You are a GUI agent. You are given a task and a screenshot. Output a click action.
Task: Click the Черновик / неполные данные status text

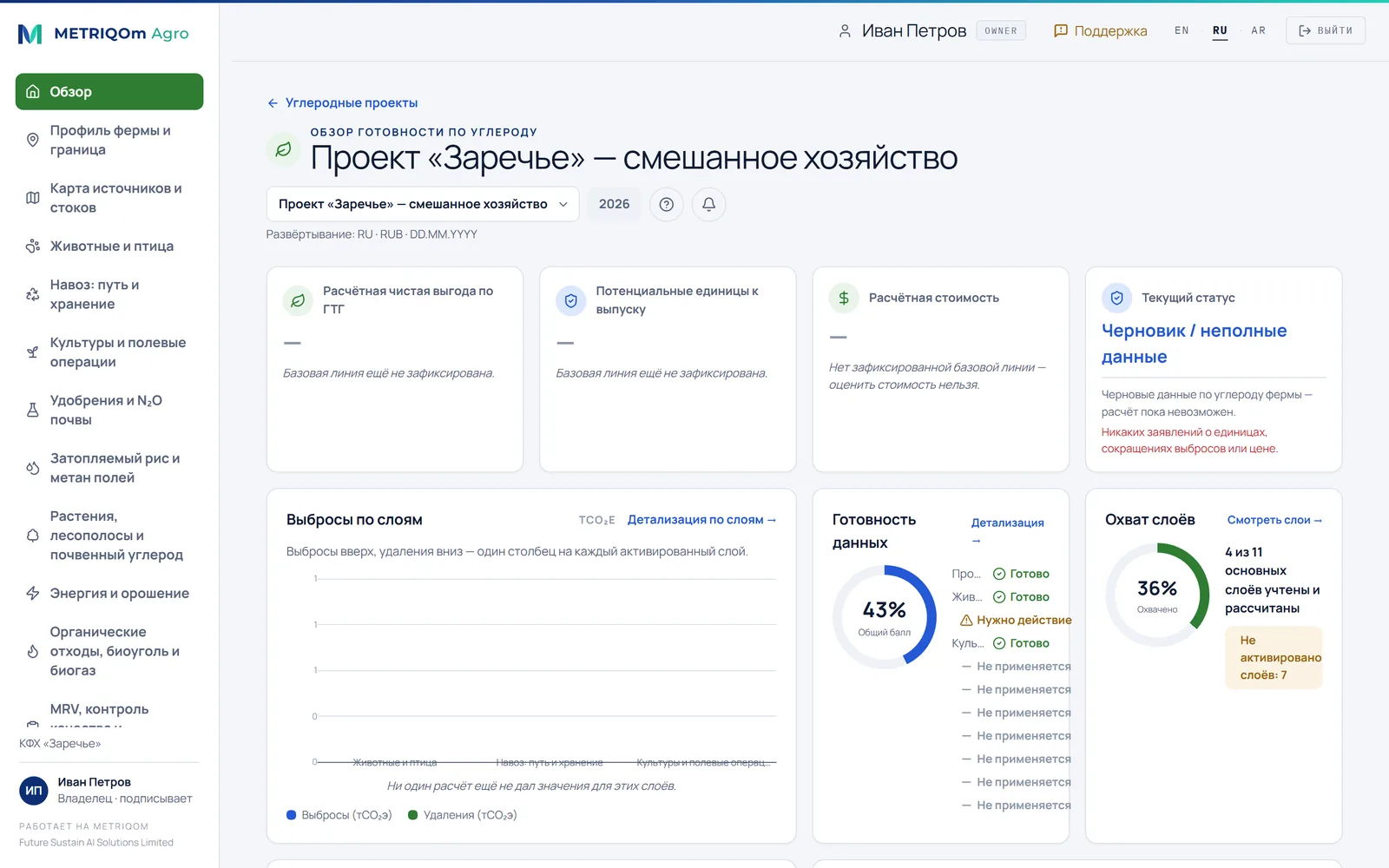[1194, 344]
